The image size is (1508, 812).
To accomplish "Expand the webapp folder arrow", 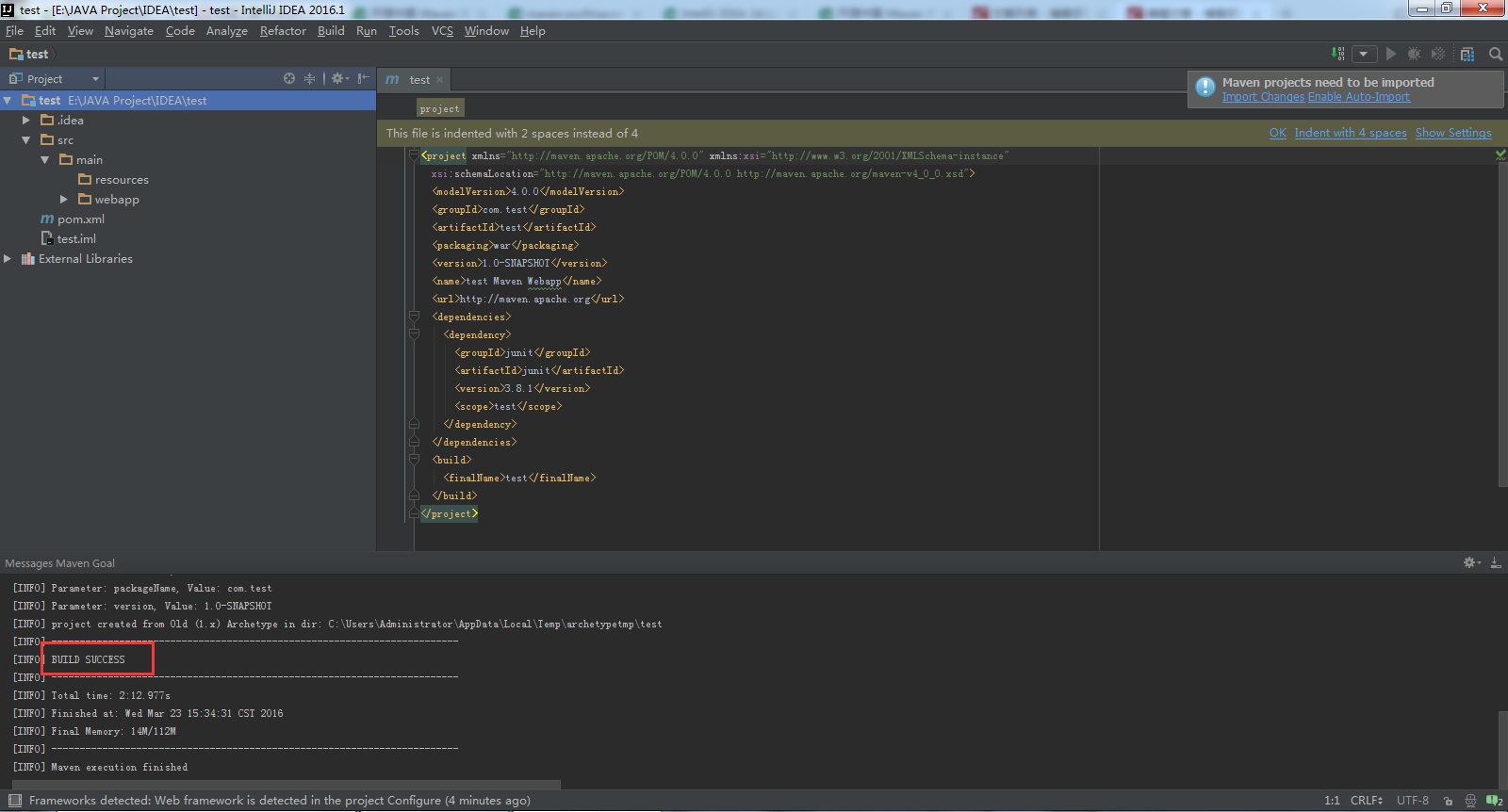I will [63, 199].
